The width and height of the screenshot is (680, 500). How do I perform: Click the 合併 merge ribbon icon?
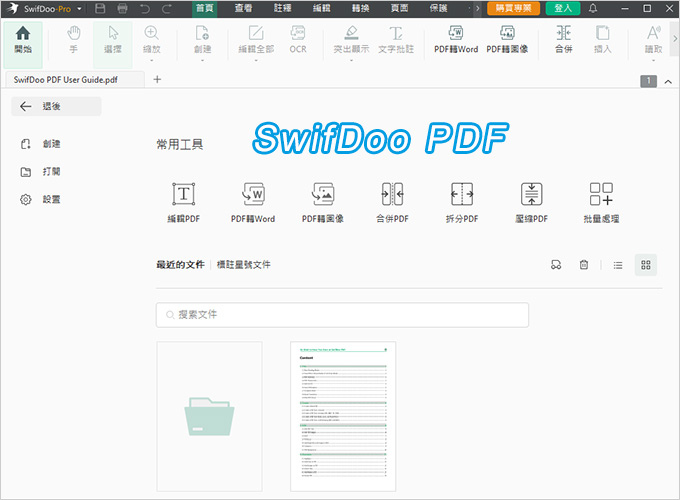[563, 40]
